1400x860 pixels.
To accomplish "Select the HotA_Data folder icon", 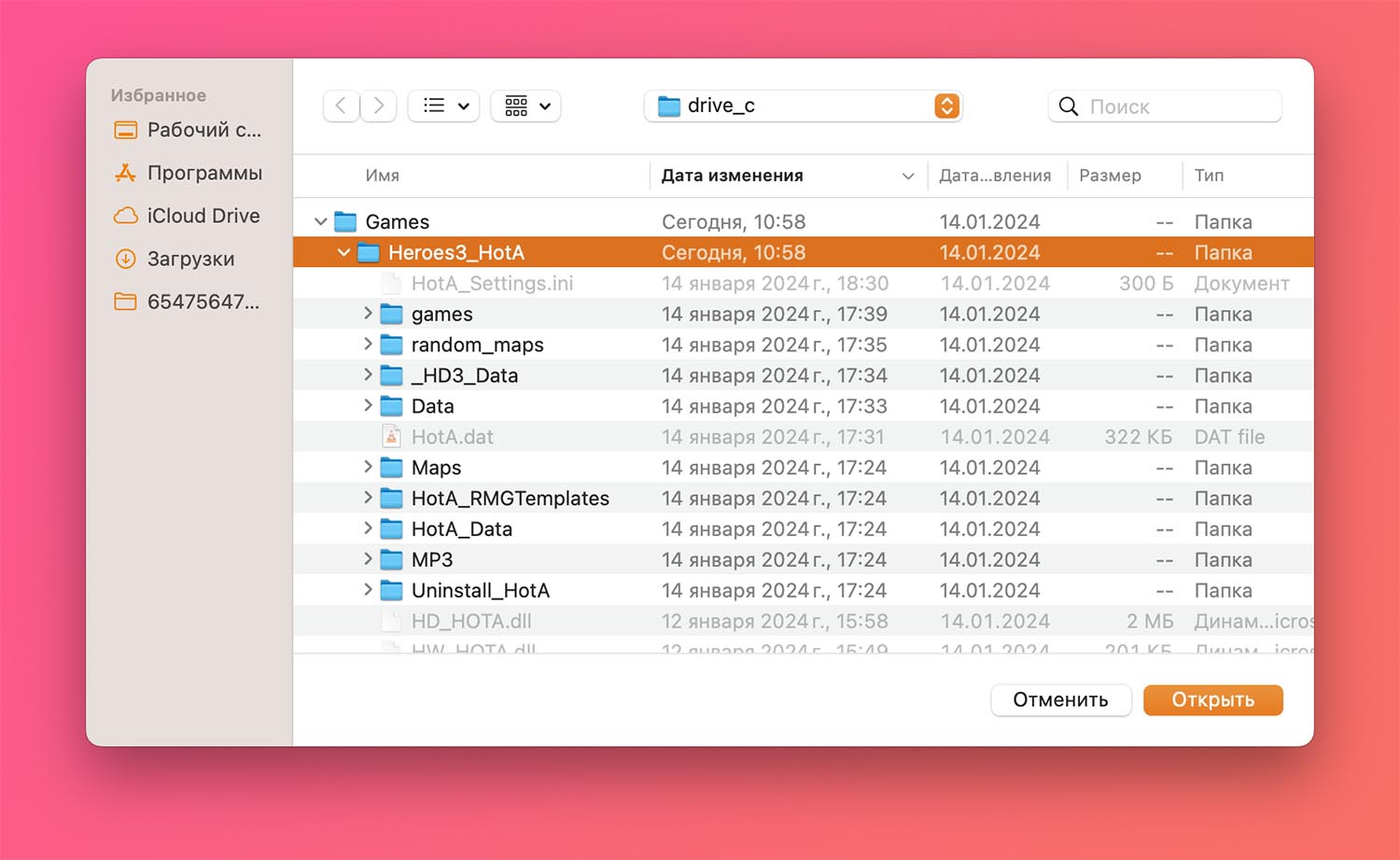I will [x=392, y=529].
